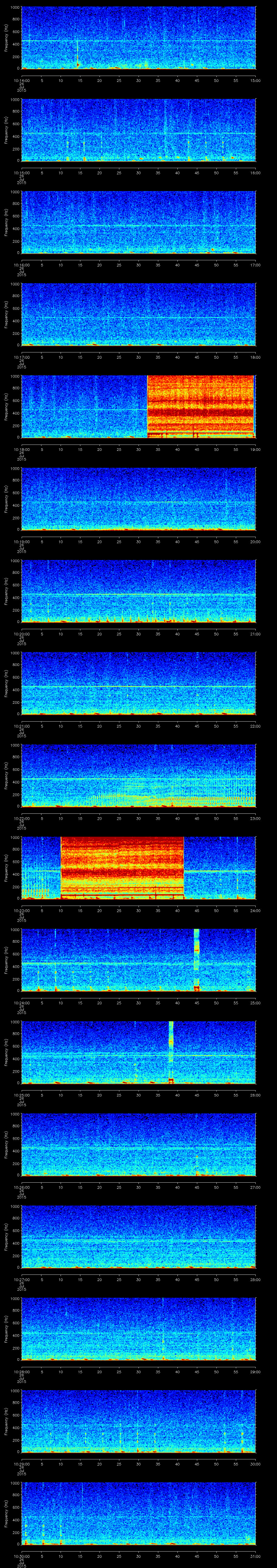
Task: Click the spectrogram panel starting at 10:19:00
Action: point(138,499)
